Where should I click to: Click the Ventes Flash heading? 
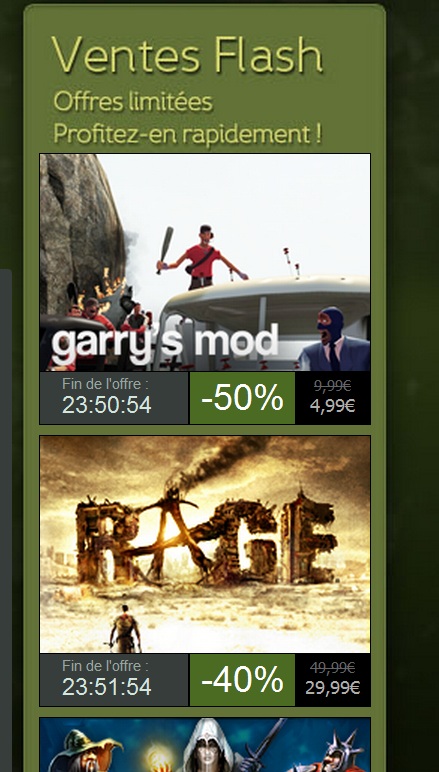pyautogui.click(x=187, y=54)
